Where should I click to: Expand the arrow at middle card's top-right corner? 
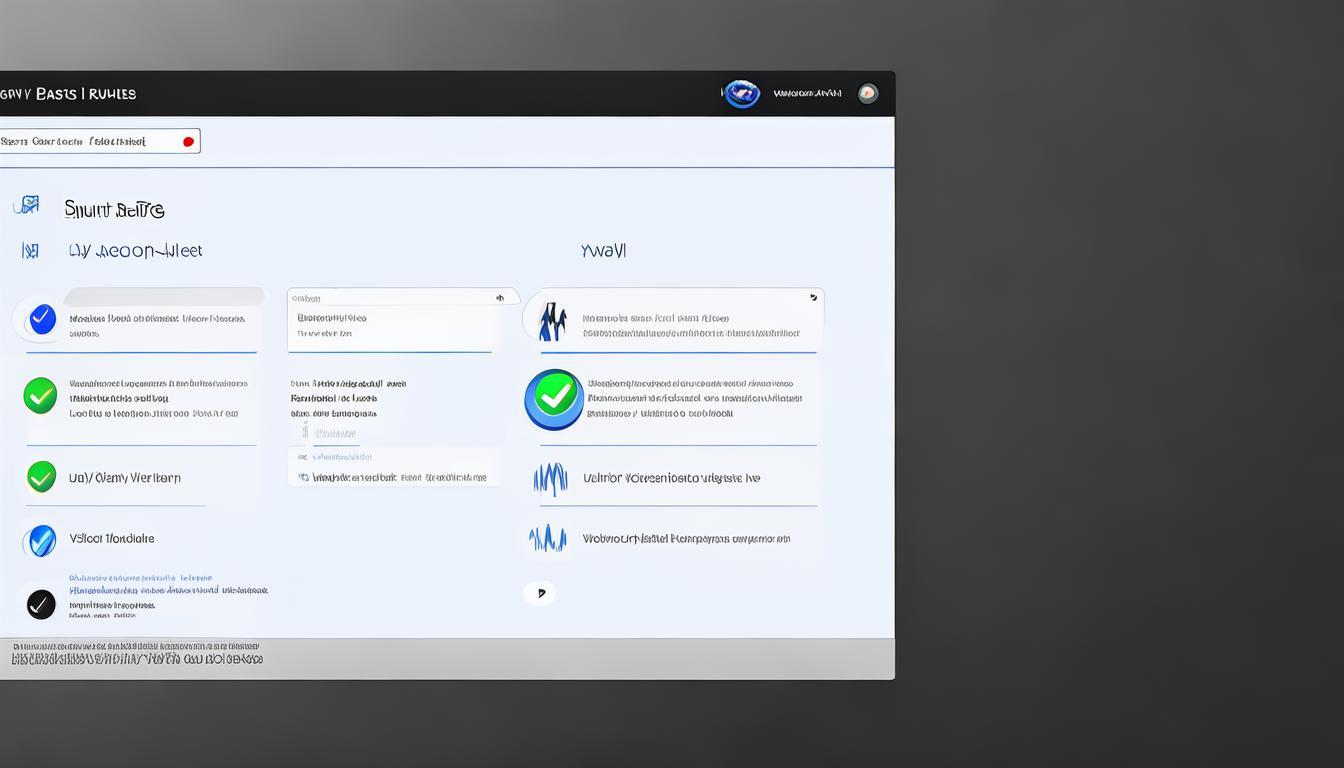(x=499, y=298)
